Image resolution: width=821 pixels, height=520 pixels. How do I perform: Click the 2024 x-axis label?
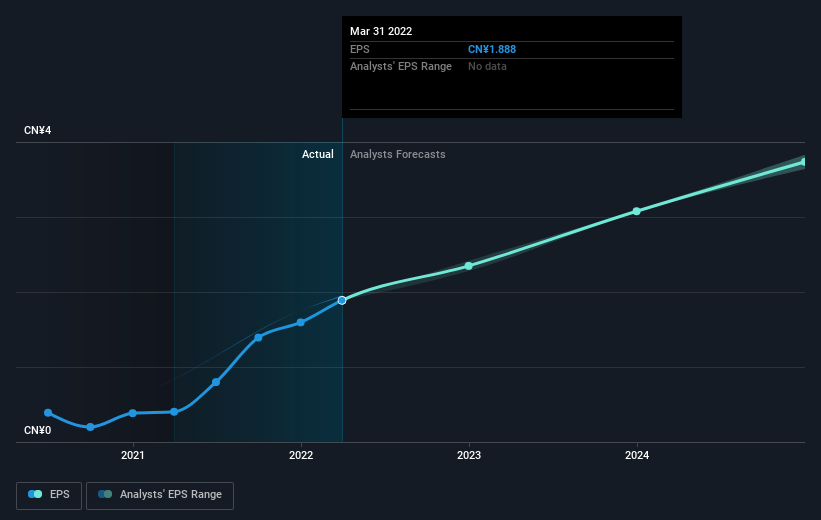[636, 456]
